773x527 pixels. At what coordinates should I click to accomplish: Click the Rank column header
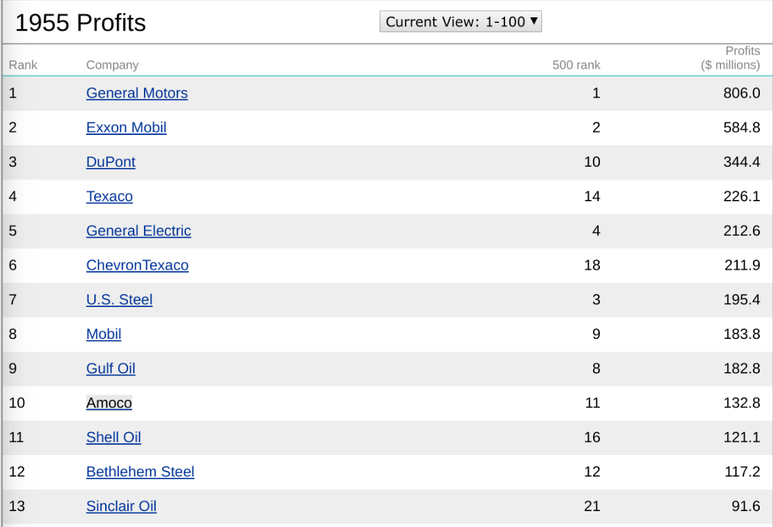[23, 65]
